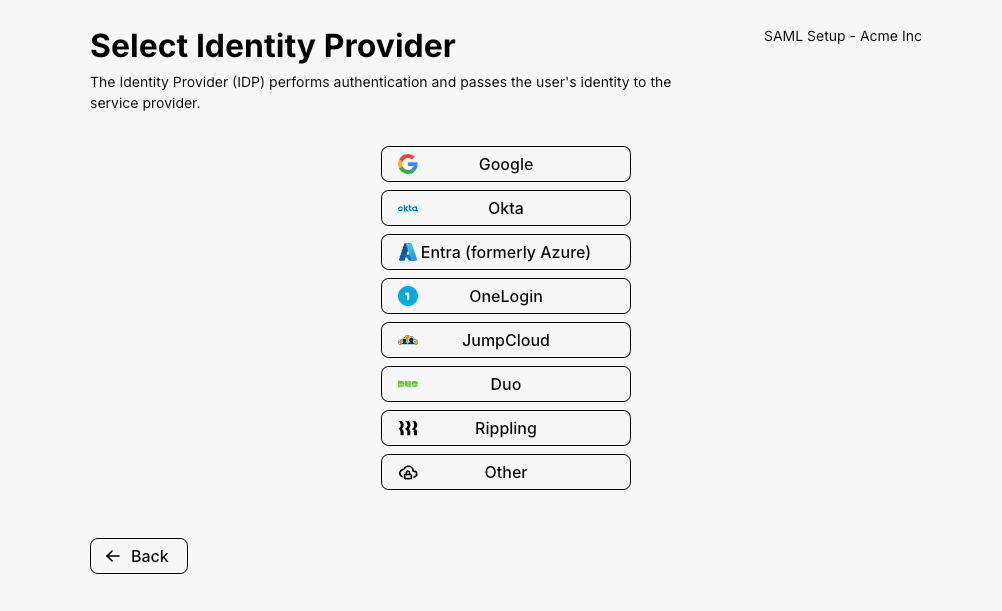Click the SAML Setup - Acme Inc label

(x=842, y=36)
